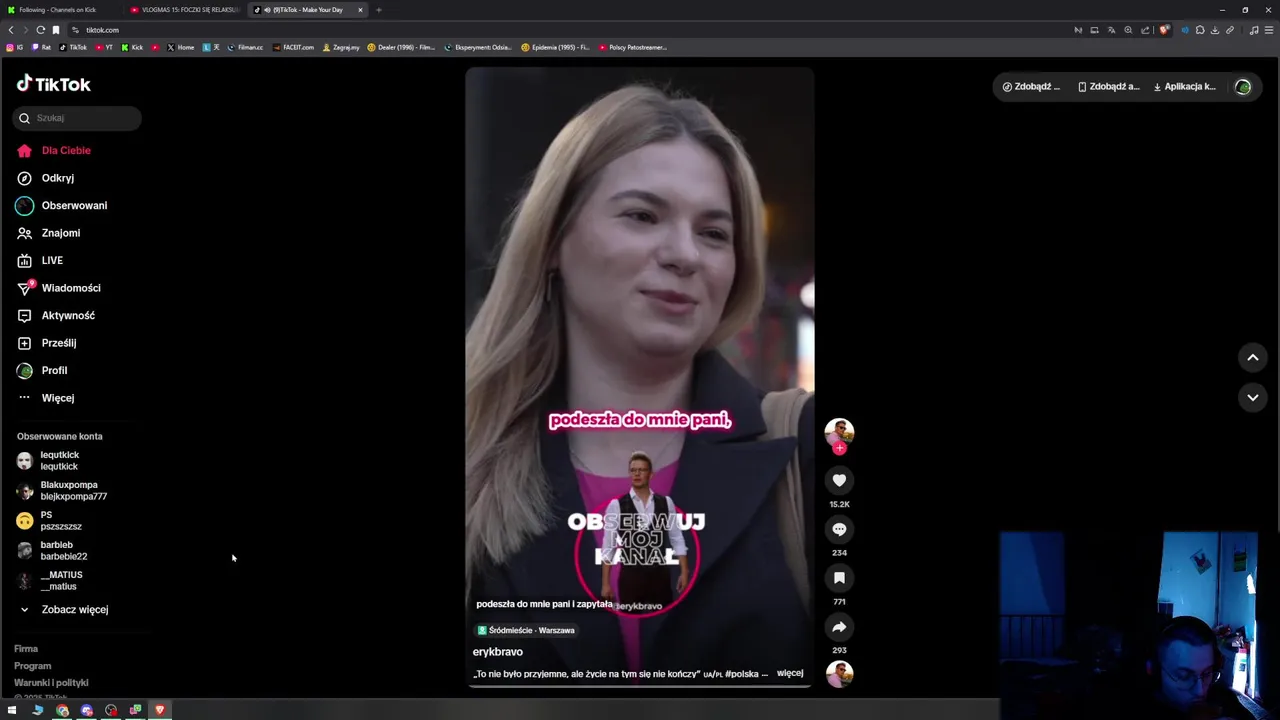The image size is (1280, 720).
Task: Click erykbravo username under video
Action: click(497, 652)
